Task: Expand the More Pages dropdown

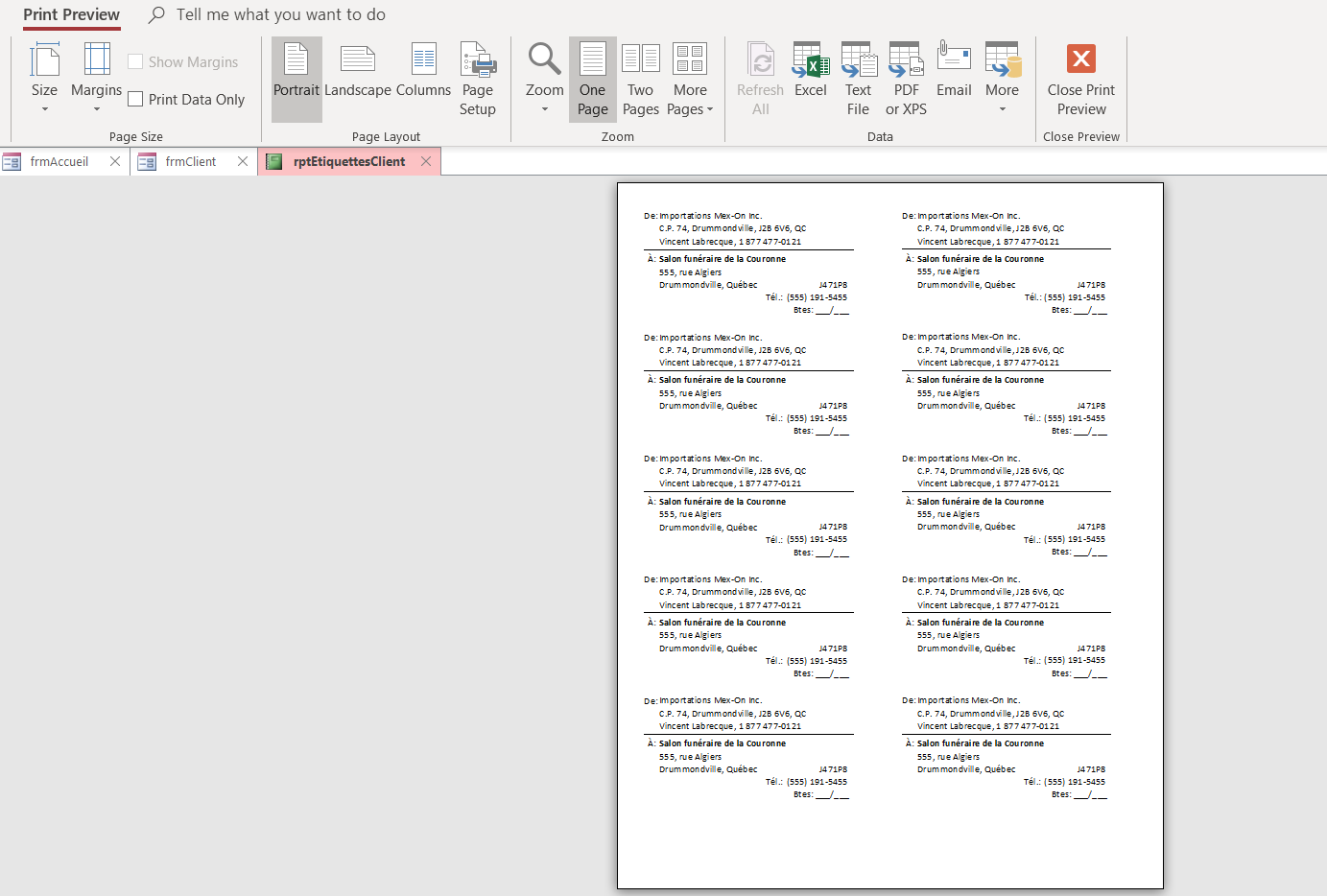Action: pyautogui.click(x=690, y=79)
